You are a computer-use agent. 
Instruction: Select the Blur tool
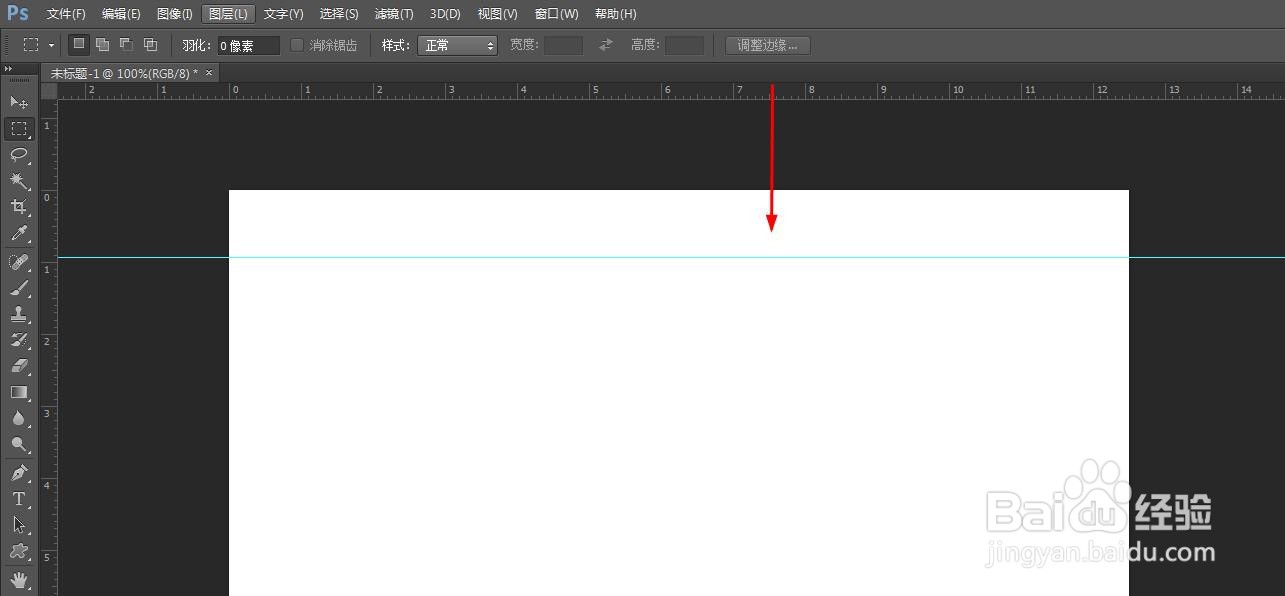coord(19,418)
